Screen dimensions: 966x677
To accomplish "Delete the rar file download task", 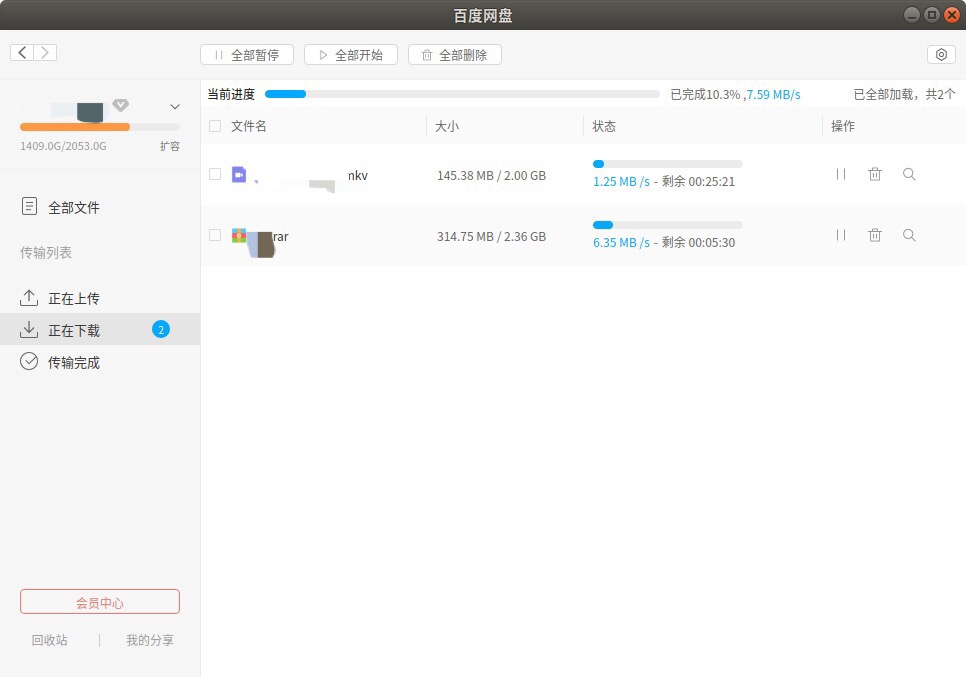I will tap(875, 235).
